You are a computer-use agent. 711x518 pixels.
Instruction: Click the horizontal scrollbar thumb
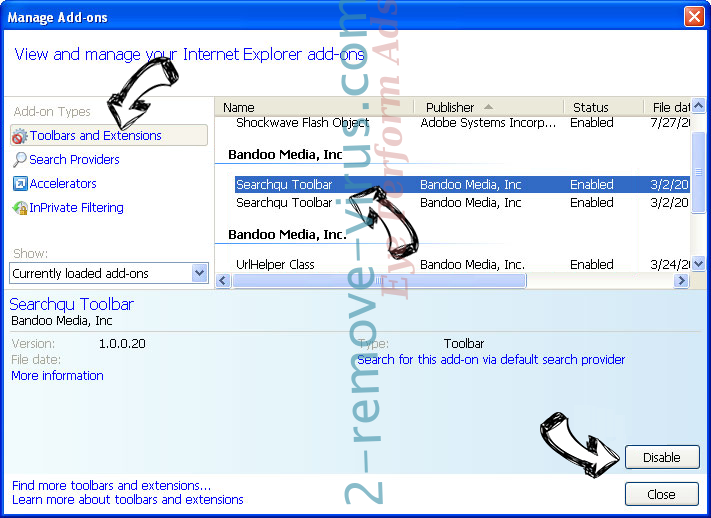pyautogui.click(x=379, y=281)
